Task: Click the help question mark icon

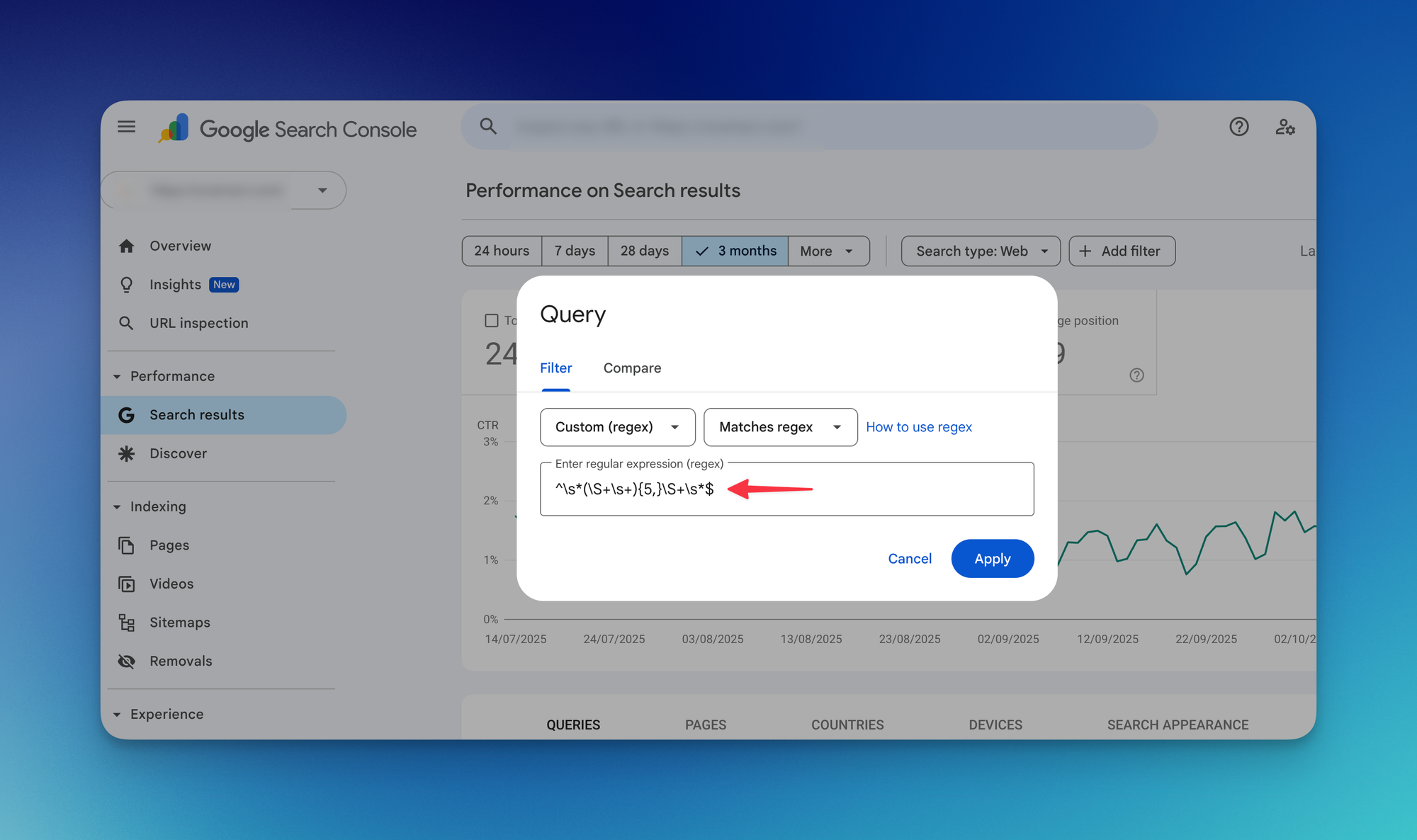Action: [x=1238, y=127]
